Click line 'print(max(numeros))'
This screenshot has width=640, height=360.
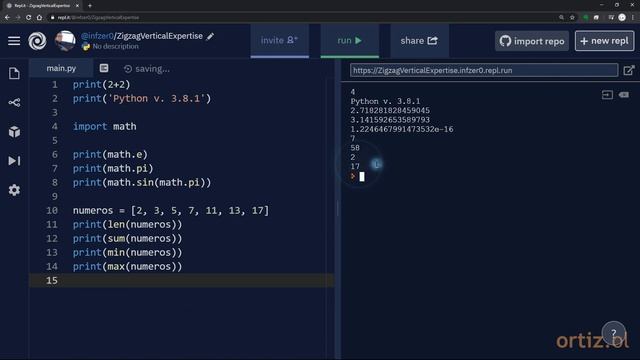[x=127, y=267]
